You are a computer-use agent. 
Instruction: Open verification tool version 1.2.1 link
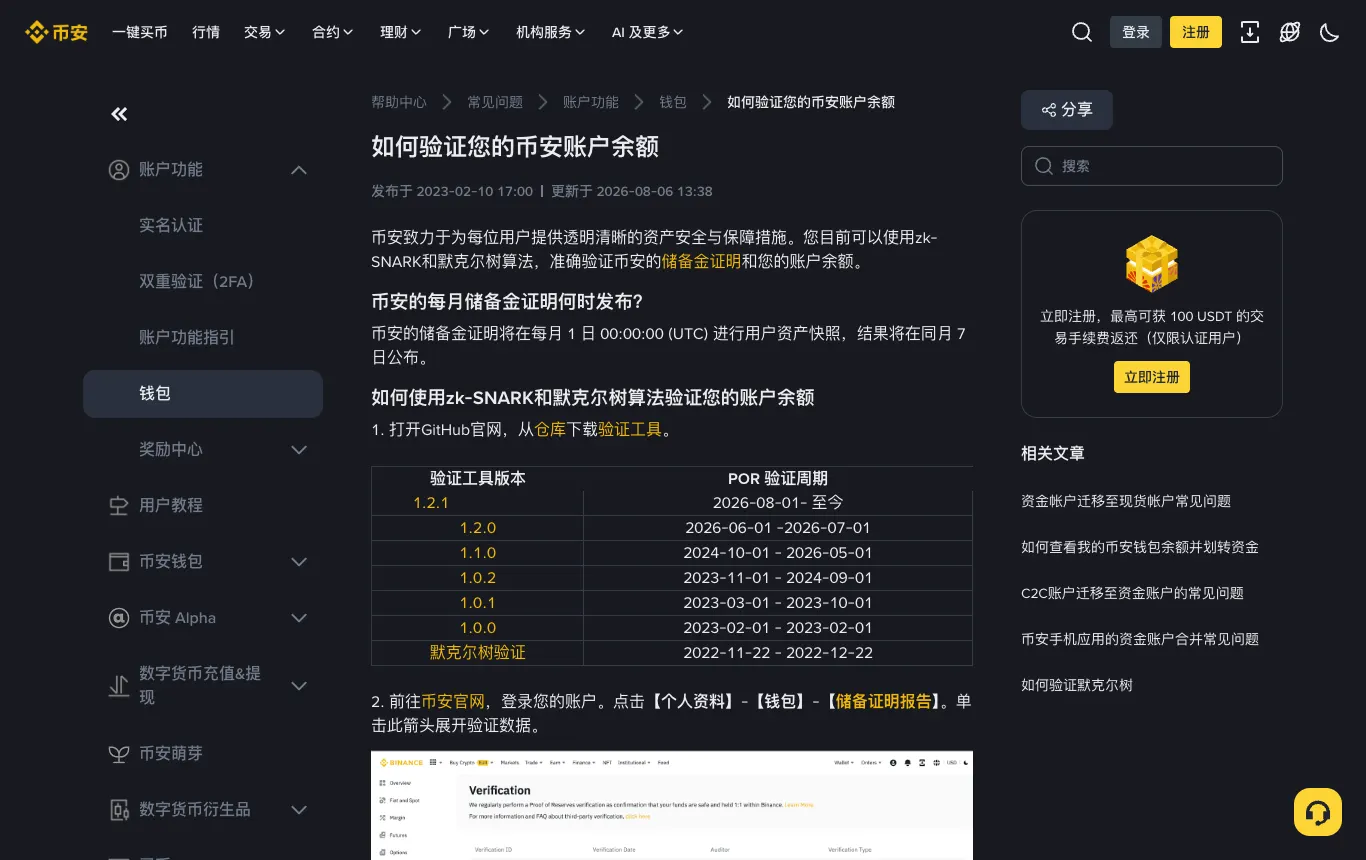(x=431, y=503)
